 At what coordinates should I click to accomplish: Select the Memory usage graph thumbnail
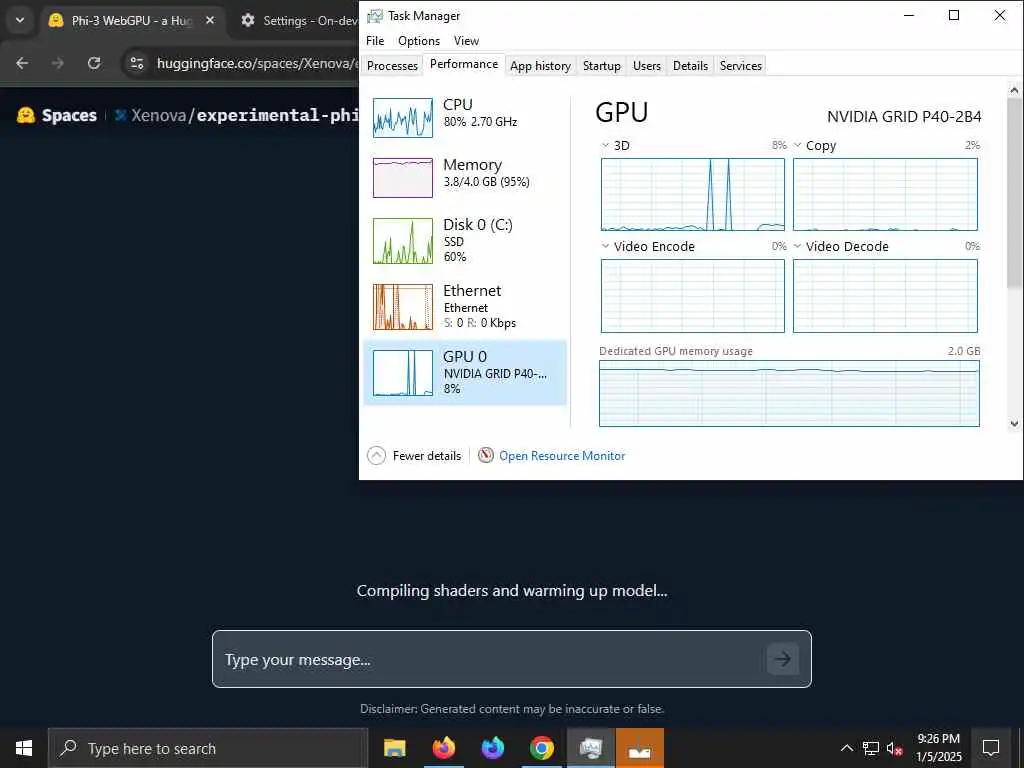pos(402,177)
